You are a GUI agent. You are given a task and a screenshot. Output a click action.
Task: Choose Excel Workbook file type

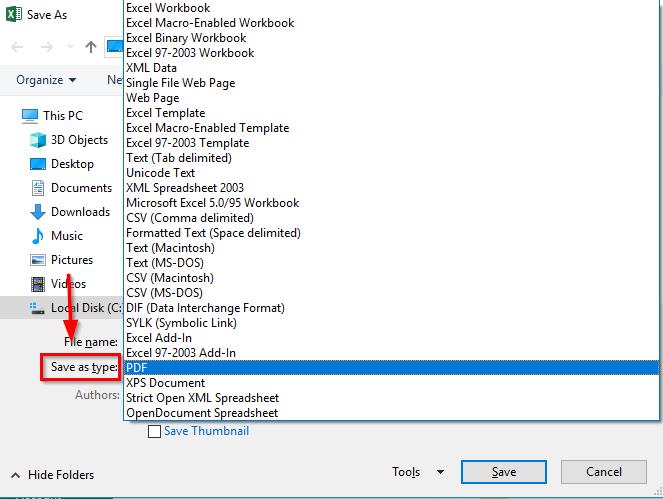(x=392, y=8)
